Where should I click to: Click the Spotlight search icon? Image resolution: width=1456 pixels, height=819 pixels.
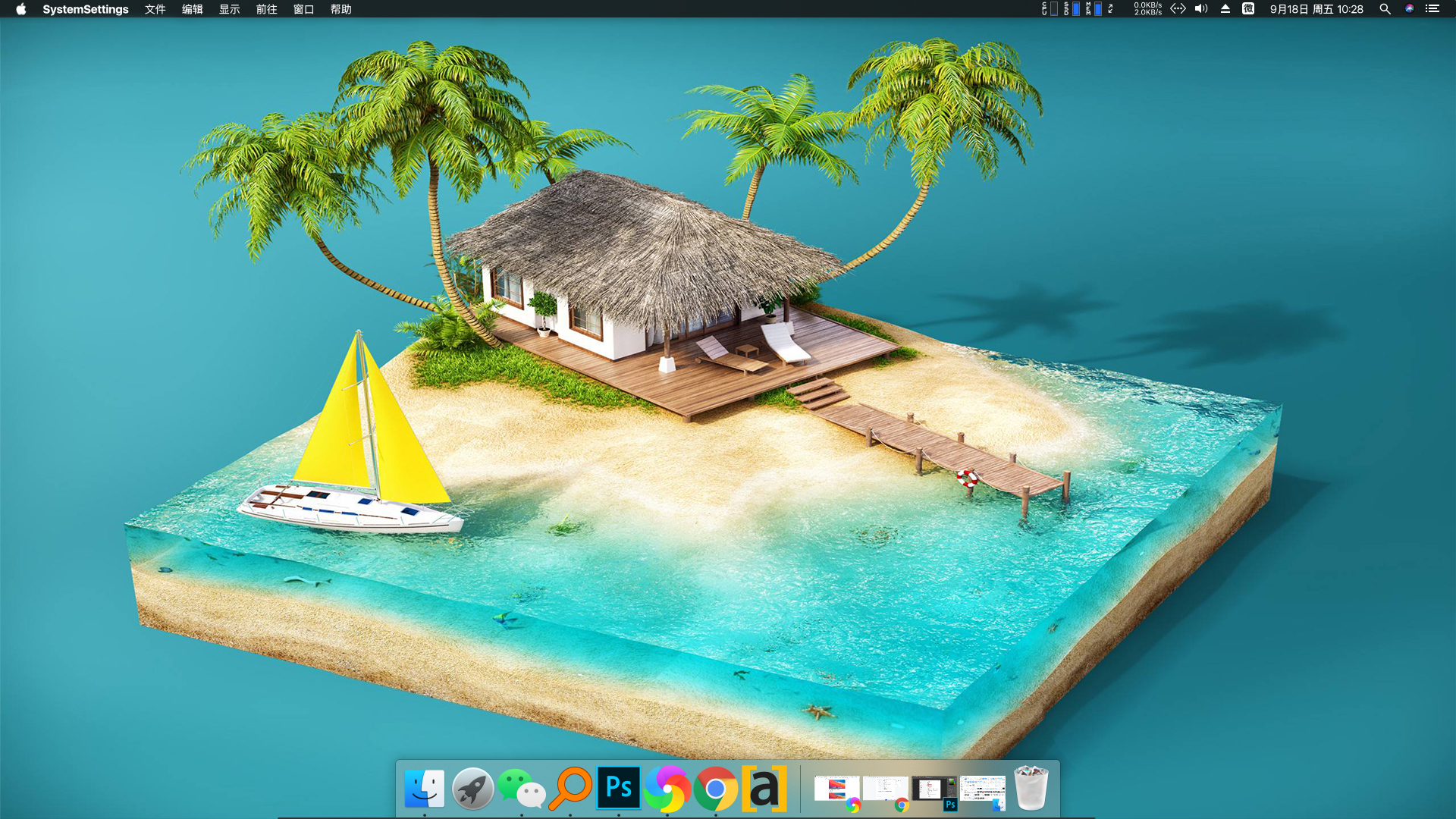pos(1385,9)
